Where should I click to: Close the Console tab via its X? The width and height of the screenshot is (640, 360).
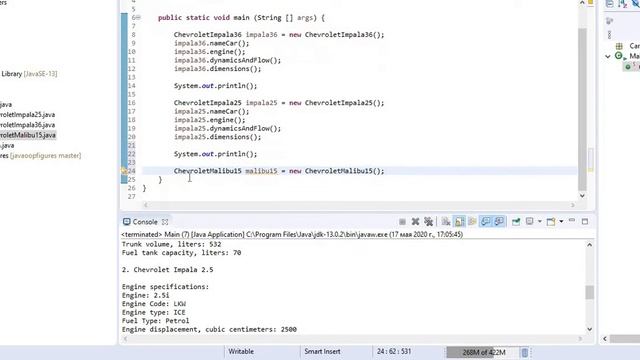point(165,222)
